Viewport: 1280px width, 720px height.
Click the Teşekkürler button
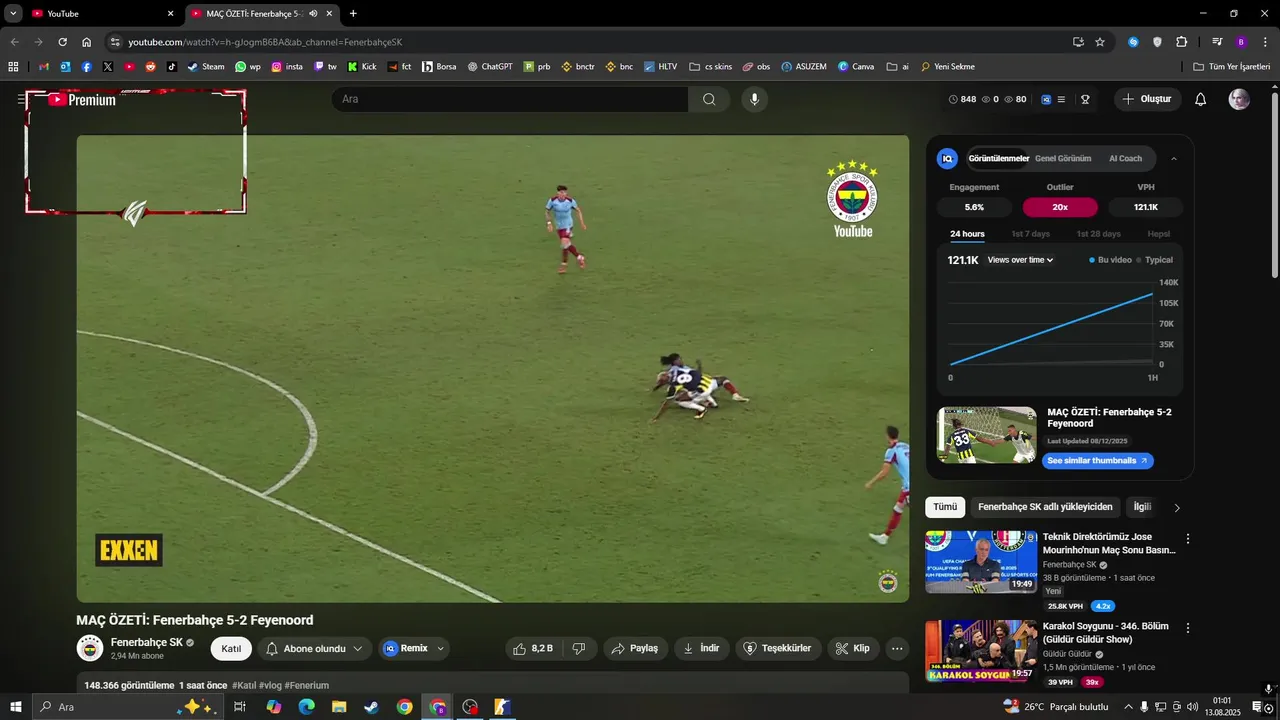(778, 648)
